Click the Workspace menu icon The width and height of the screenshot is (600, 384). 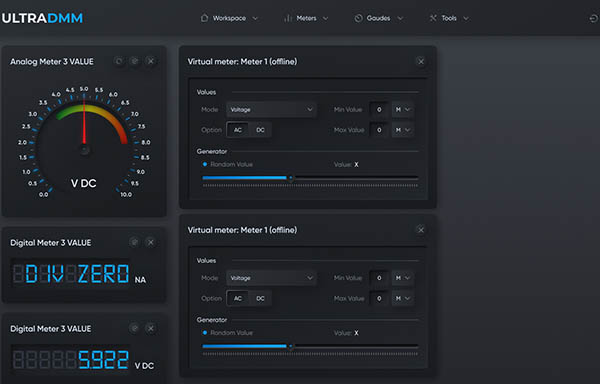click(x=204, y=18)
